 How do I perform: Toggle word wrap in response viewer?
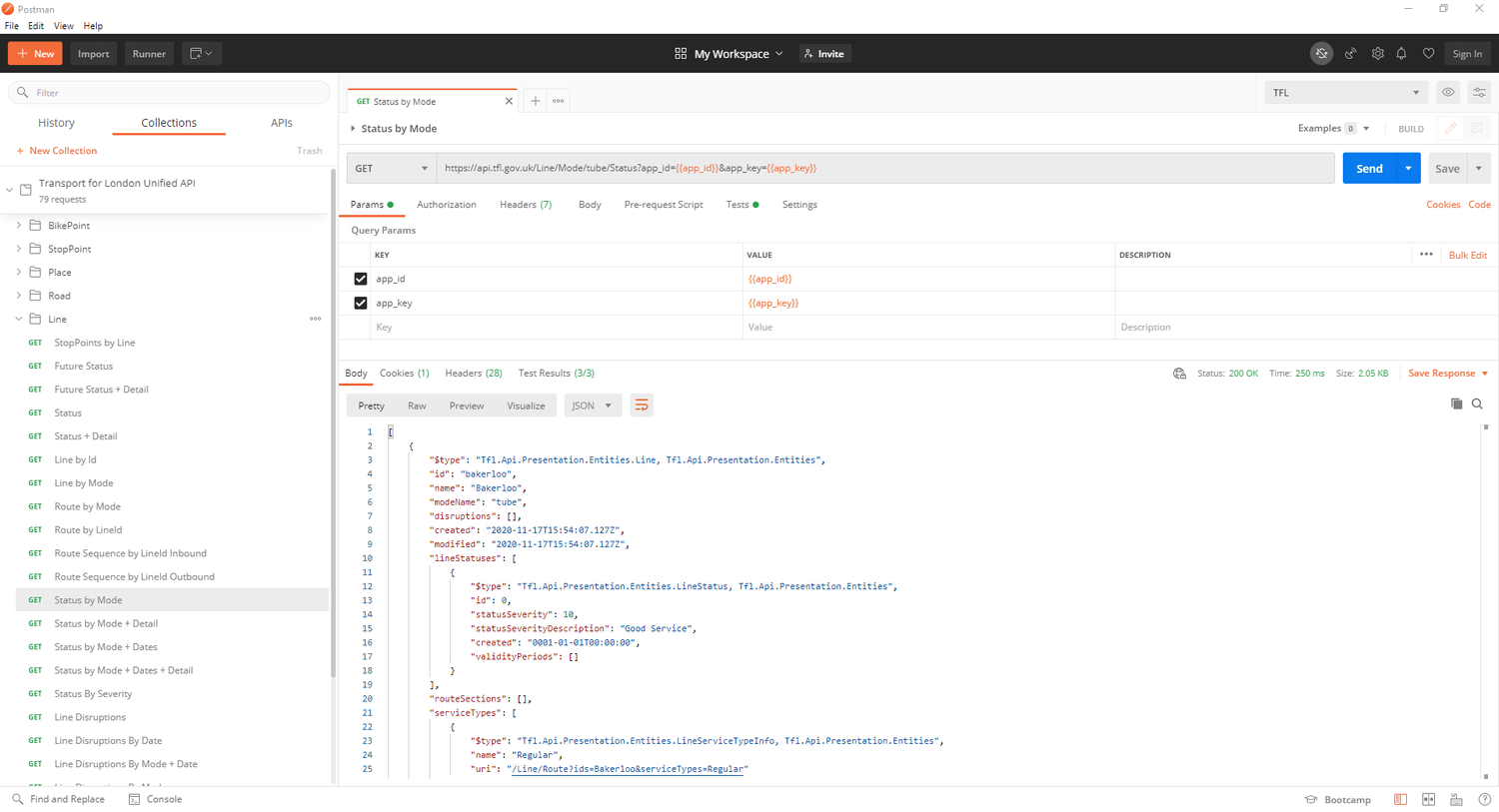tap(641, 405)
